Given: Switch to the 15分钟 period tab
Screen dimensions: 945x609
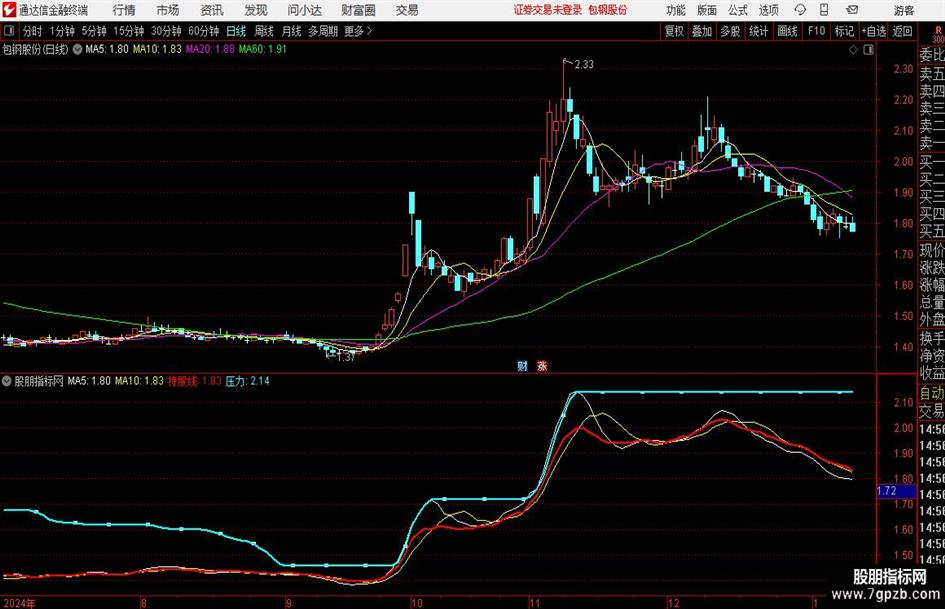Looking at the screenshot, I should (x=129, y=31).
